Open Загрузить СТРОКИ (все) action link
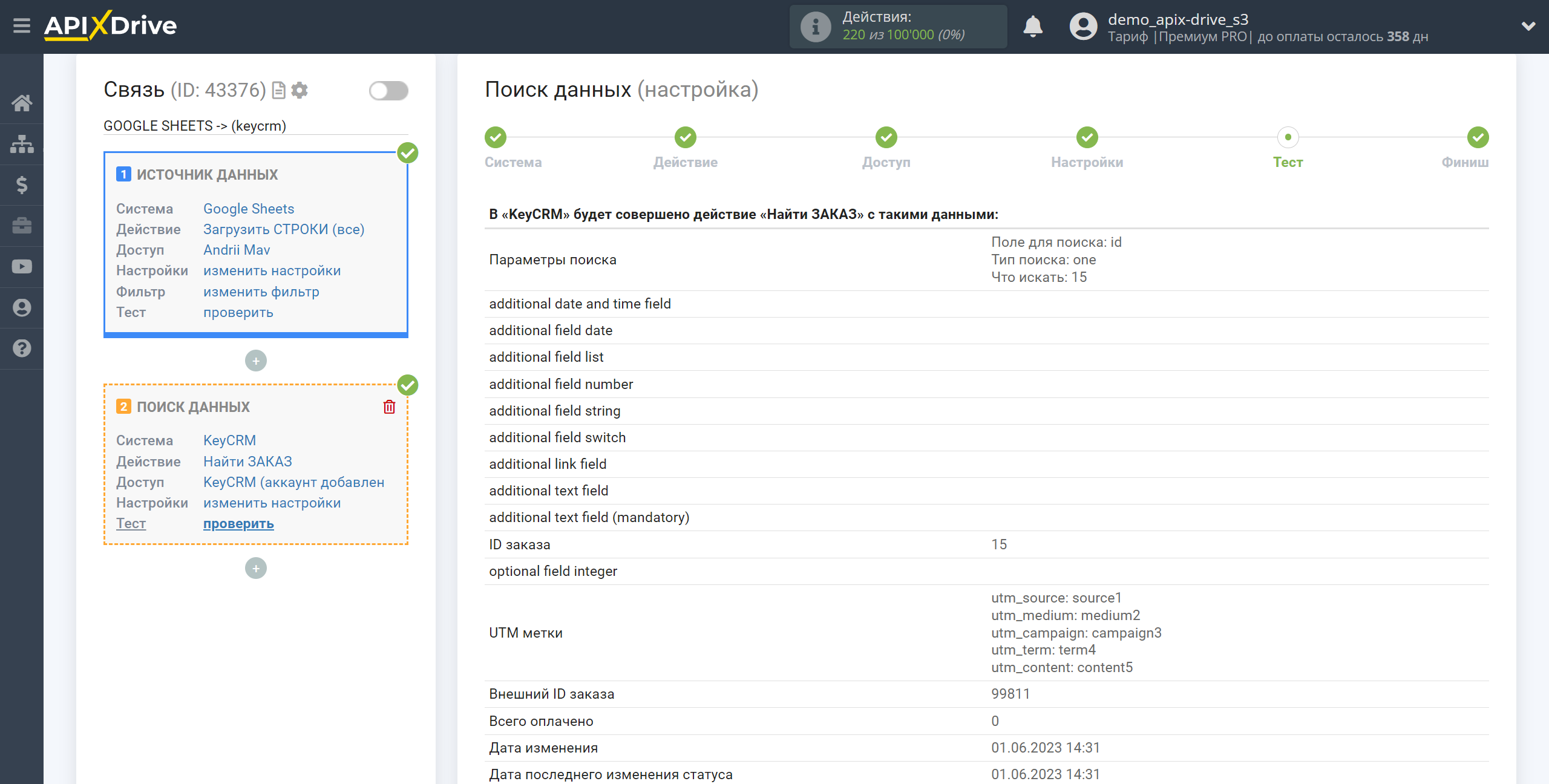Screen dimensions: 1549x784 tap(284, 229)
